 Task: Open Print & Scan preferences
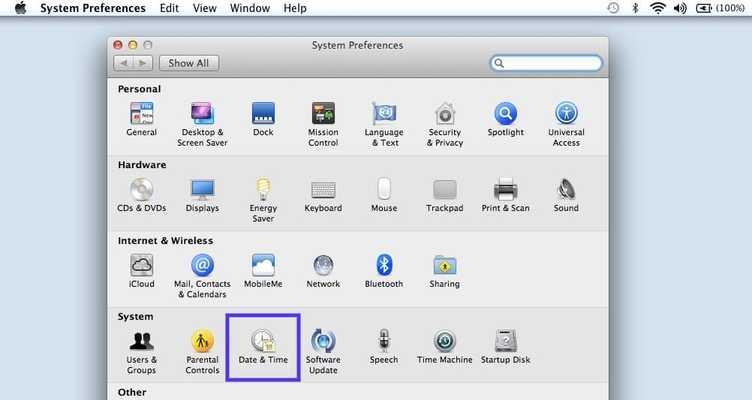(505, 195)
